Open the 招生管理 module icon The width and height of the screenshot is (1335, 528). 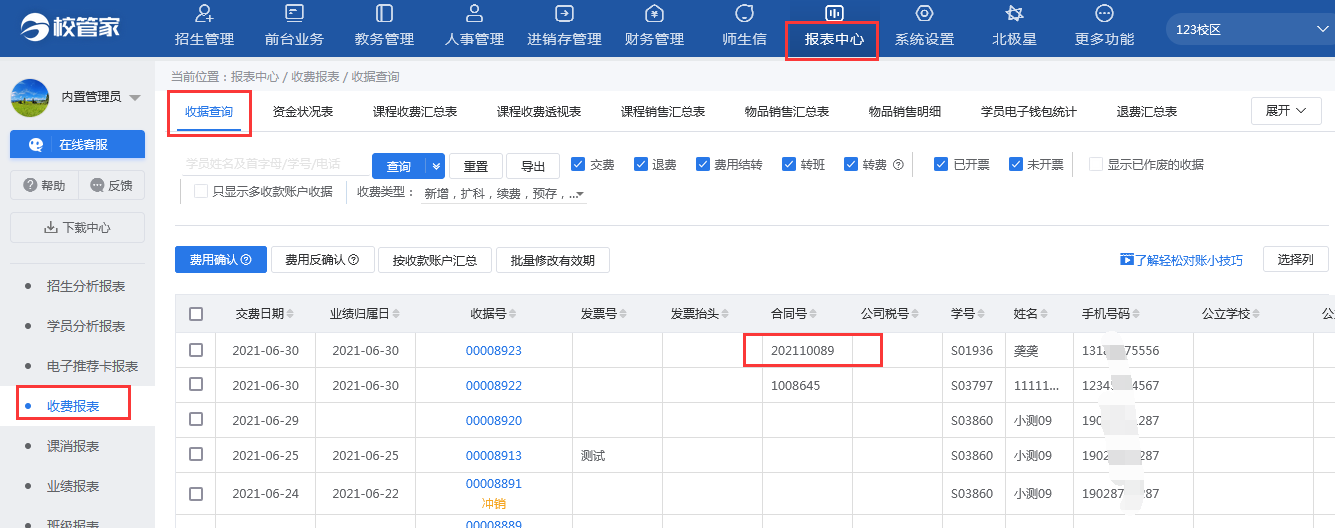[205, 14]
